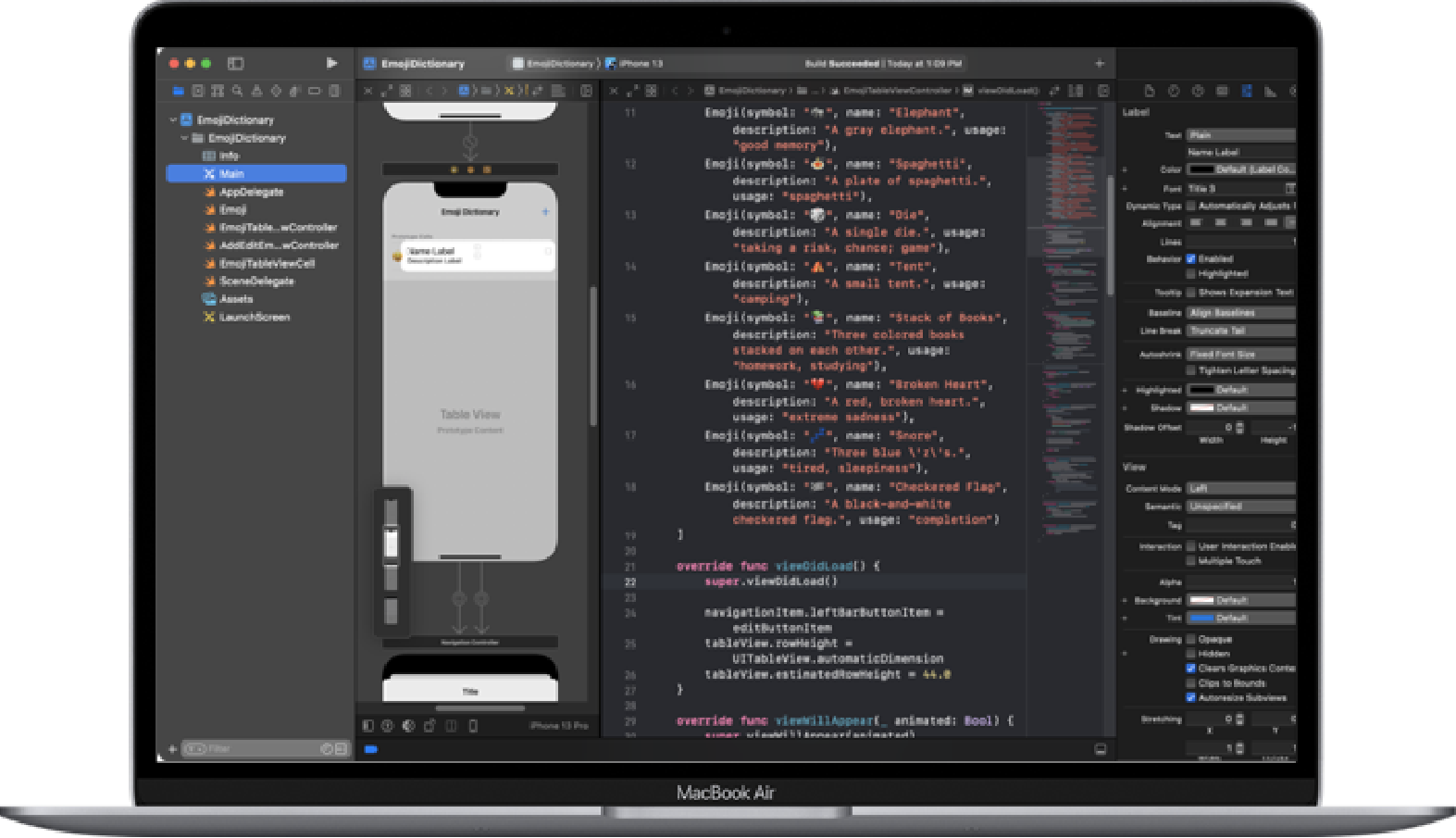Image resolution: width=1456 pixels, height=838 pixels.
Task: Enable Tighten Letter Spacing
Action: (1191, 370)
